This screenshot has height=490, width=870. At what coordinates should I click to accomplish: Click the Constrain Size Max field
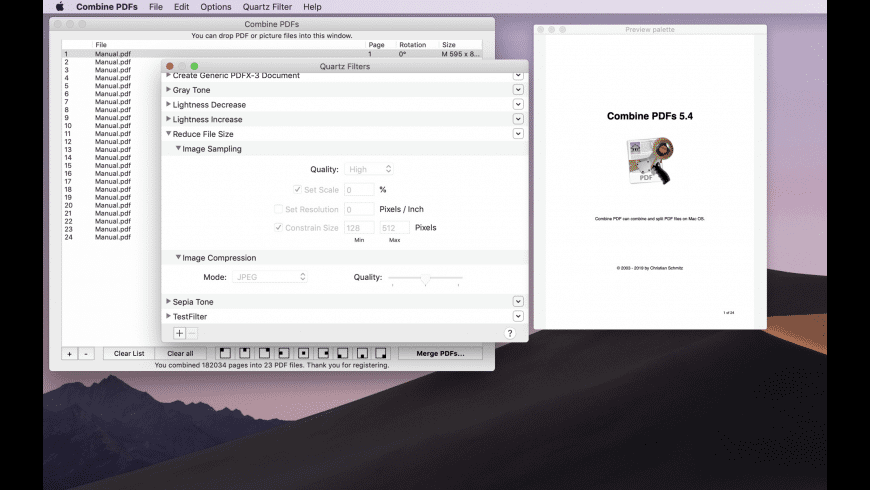point(394,228)
